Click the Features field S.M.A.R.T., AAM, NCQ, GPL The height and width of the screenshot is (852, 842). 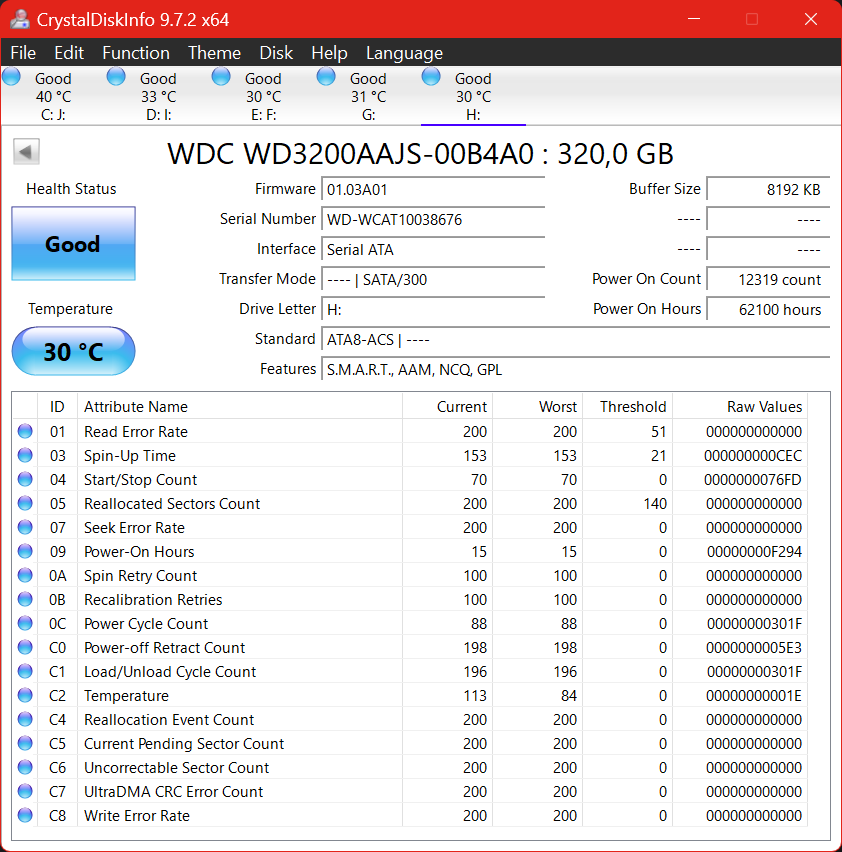(x=576, y=369)
